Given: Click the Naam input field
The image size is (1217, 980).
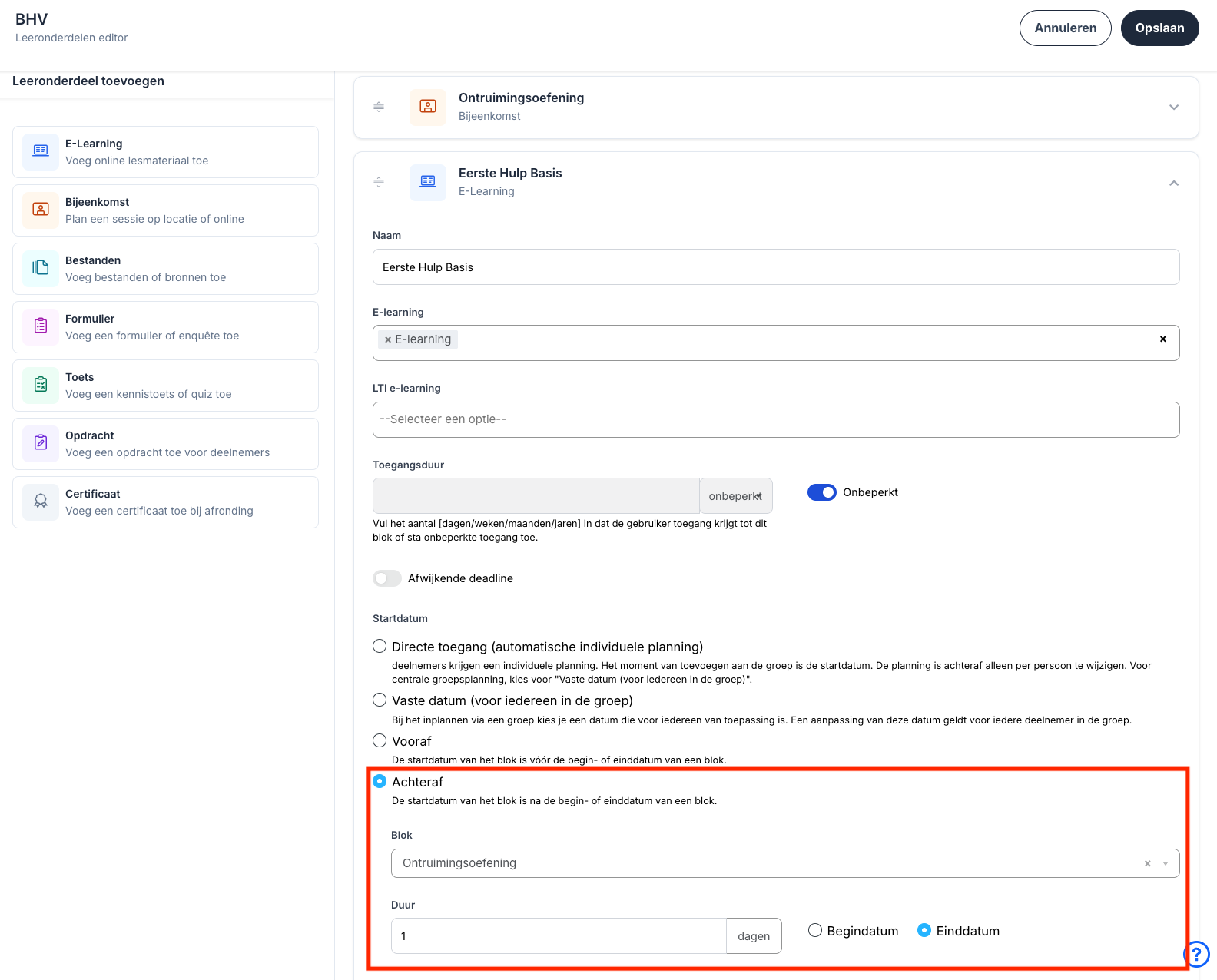Looking at the screenshot, I should [x=775, y=267].
